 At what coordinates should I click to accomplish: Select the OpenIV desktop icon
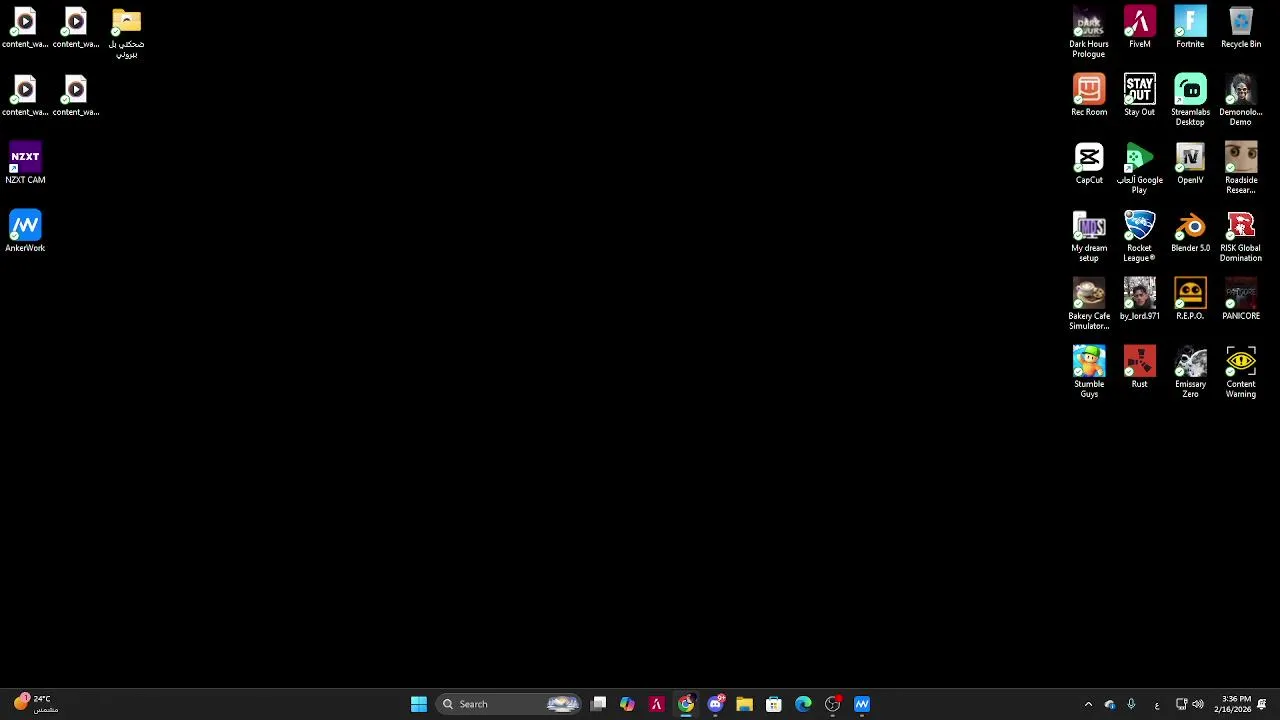pos(1190,164)
